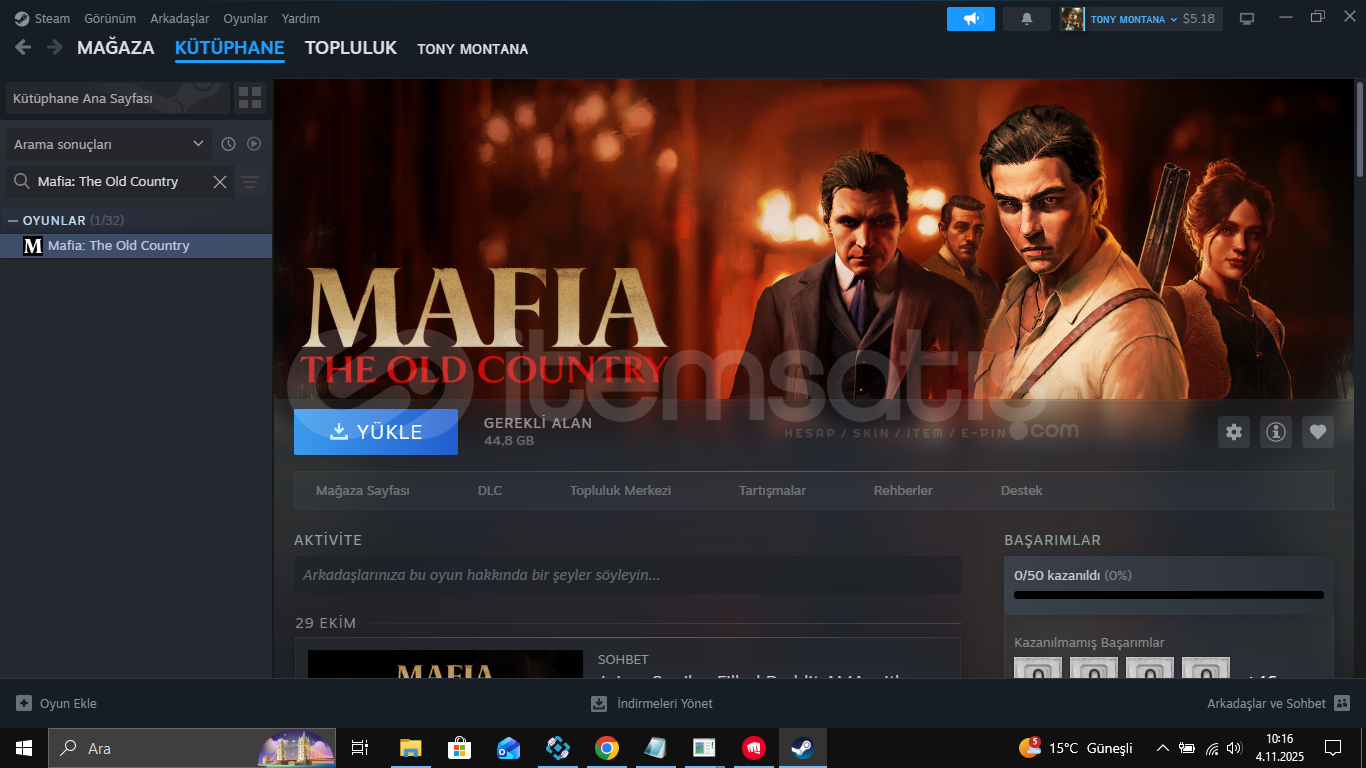Image resolution: width=1366 pixels, height=768 pixels.
Task: Open Microsoft Store from taskbar
Action: tap(459, 748)
